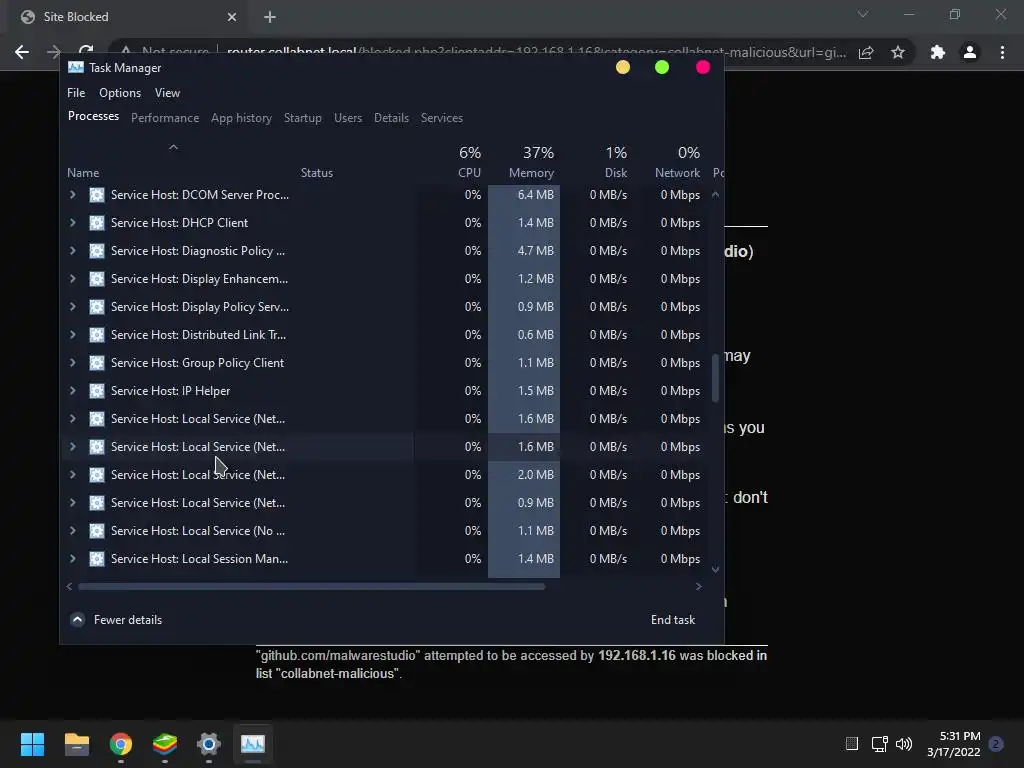The height and width of the screenshot is (768, 1024).
Task: Click Chrome forward arrow
Action: (x=54, y=52)
